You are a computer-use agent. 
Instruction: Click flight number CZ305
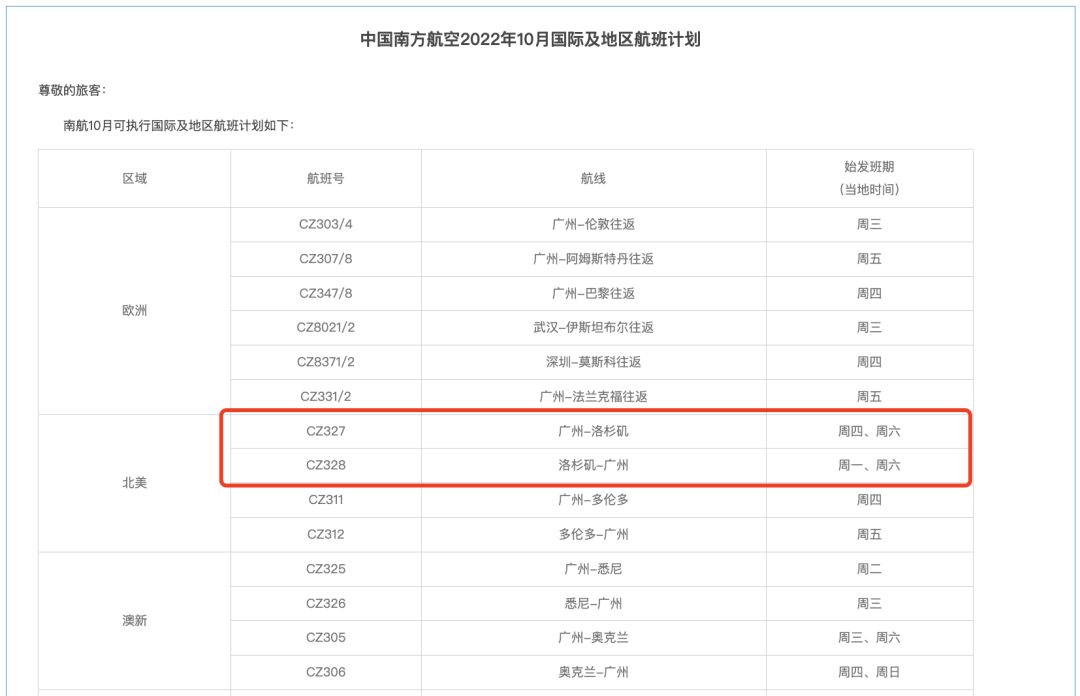(326, 637)
